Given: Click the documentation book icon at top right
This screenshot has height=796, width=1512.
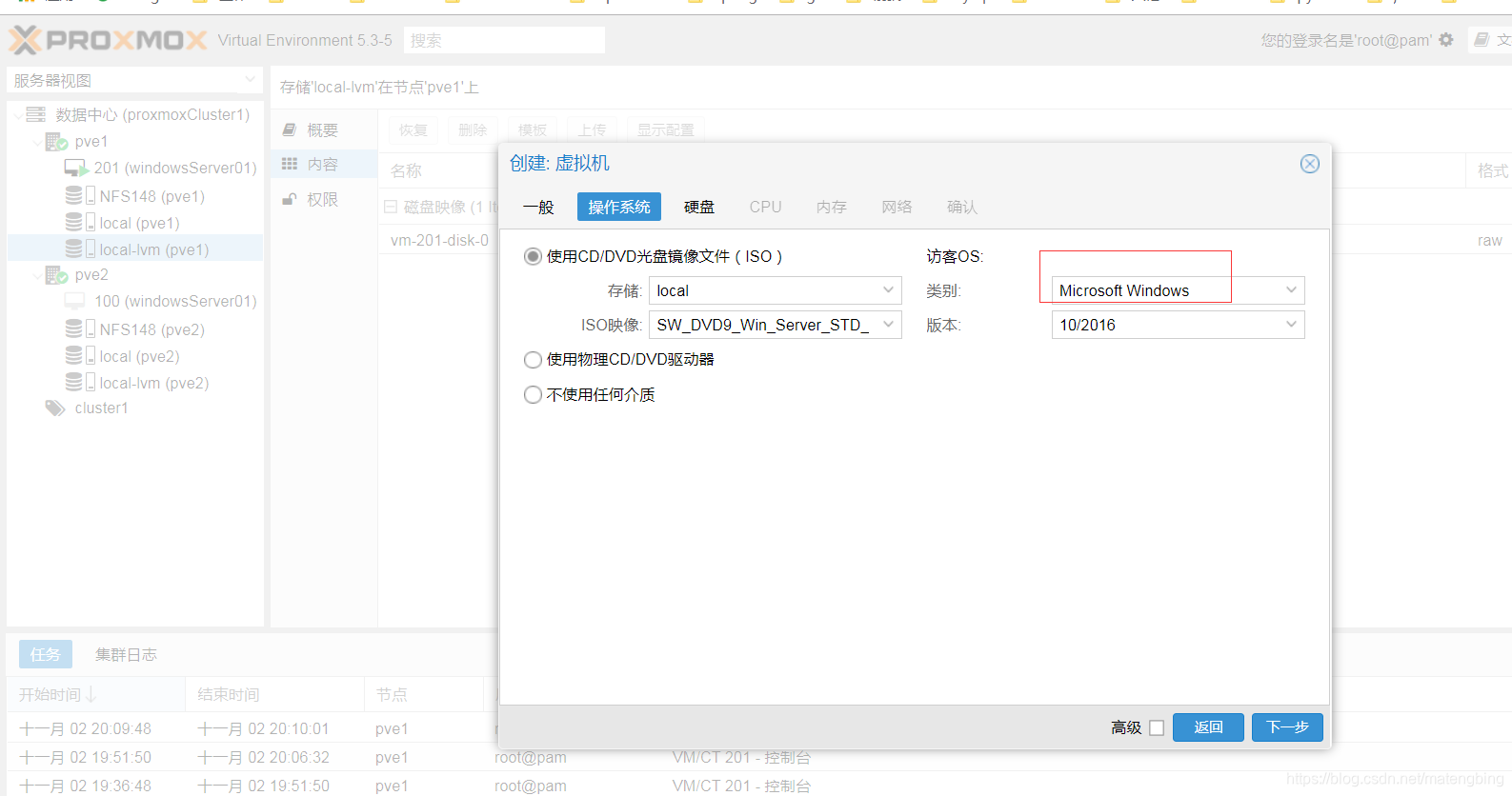Looking at the screenshot, I should (x=1482, y=40).
